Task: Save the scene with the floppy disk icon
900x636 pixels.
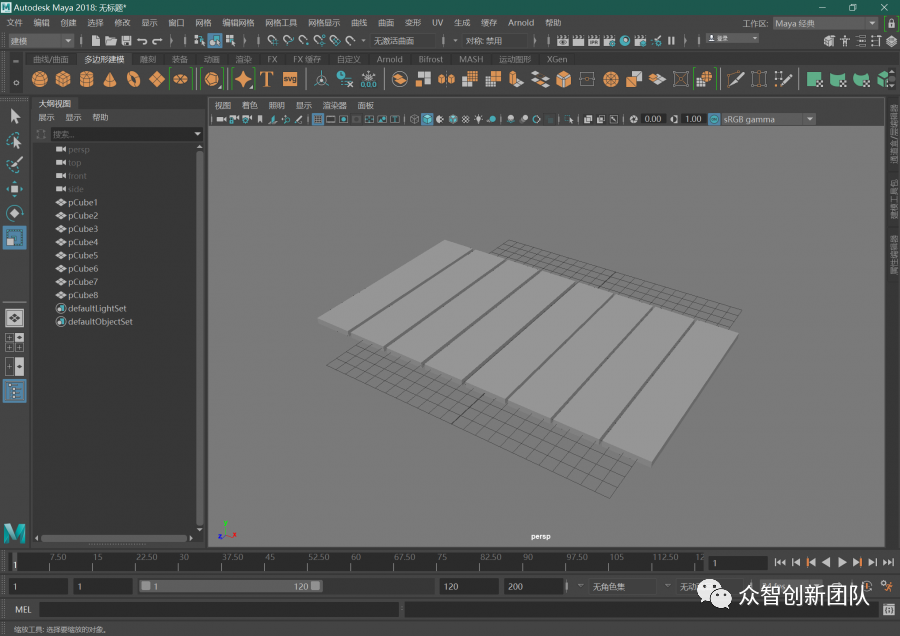Action: [126, 41]
